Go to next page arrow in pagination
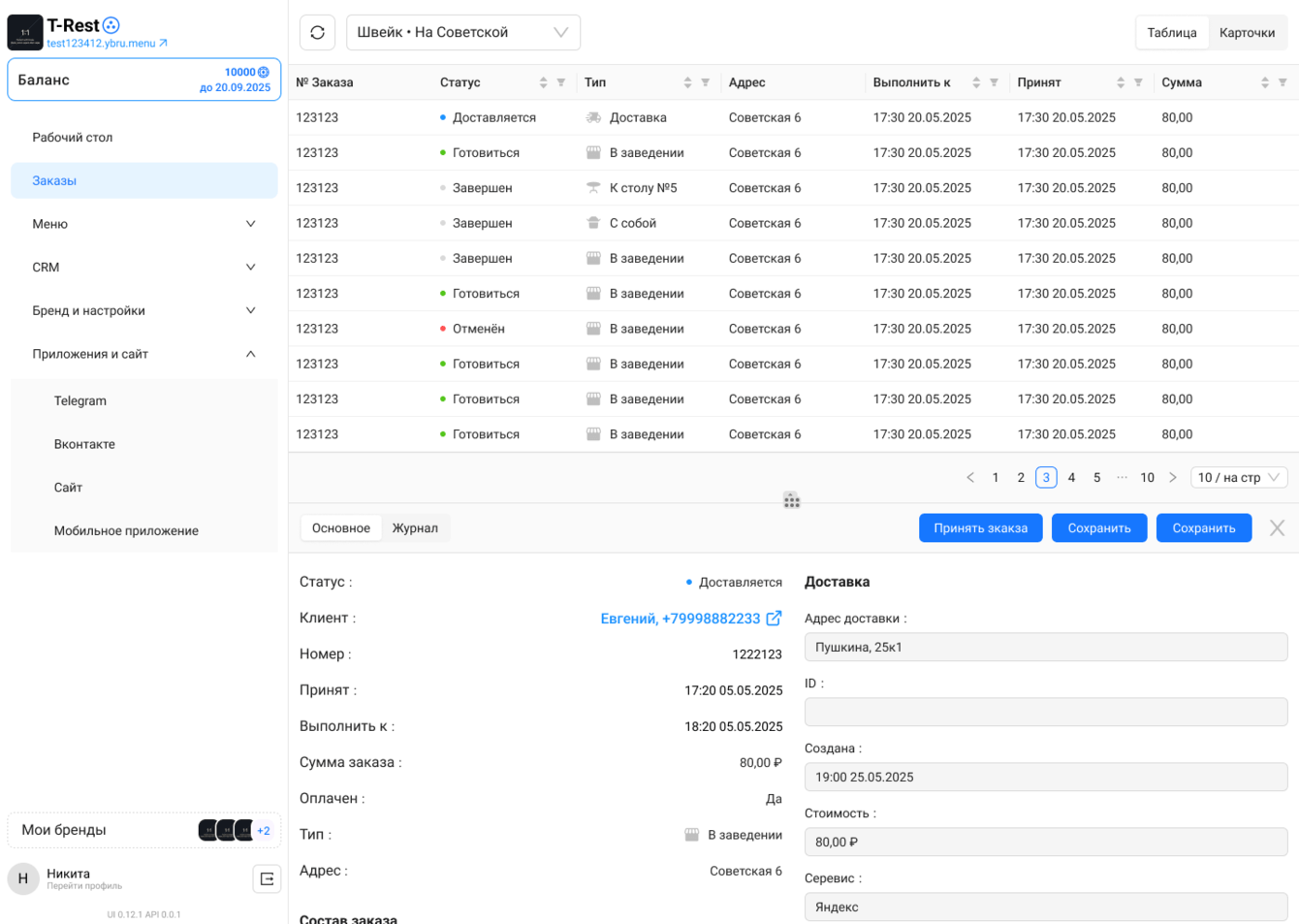Screen dimensions: 1299x924 coord(1173,477)
